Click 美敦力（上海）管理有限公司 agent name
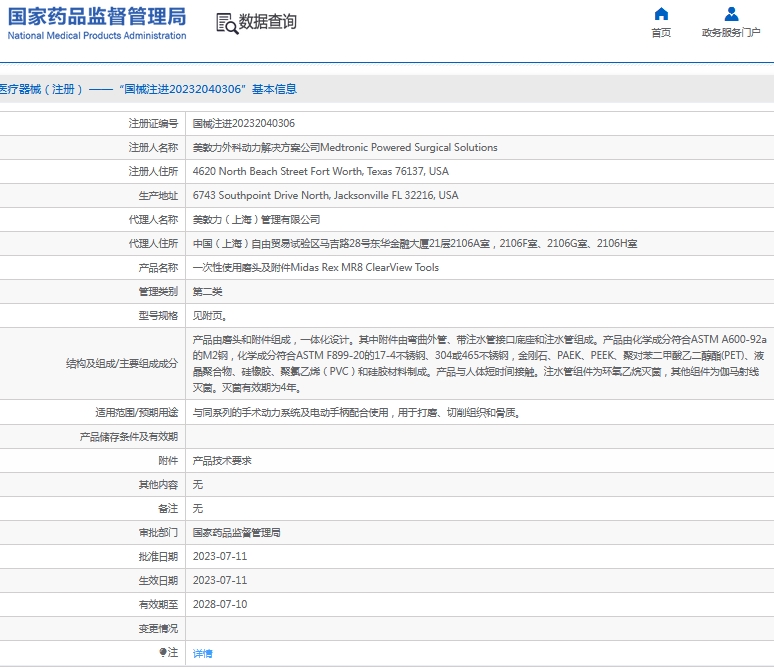This screenshot has height=669, width=774. [x=256, y=220]
